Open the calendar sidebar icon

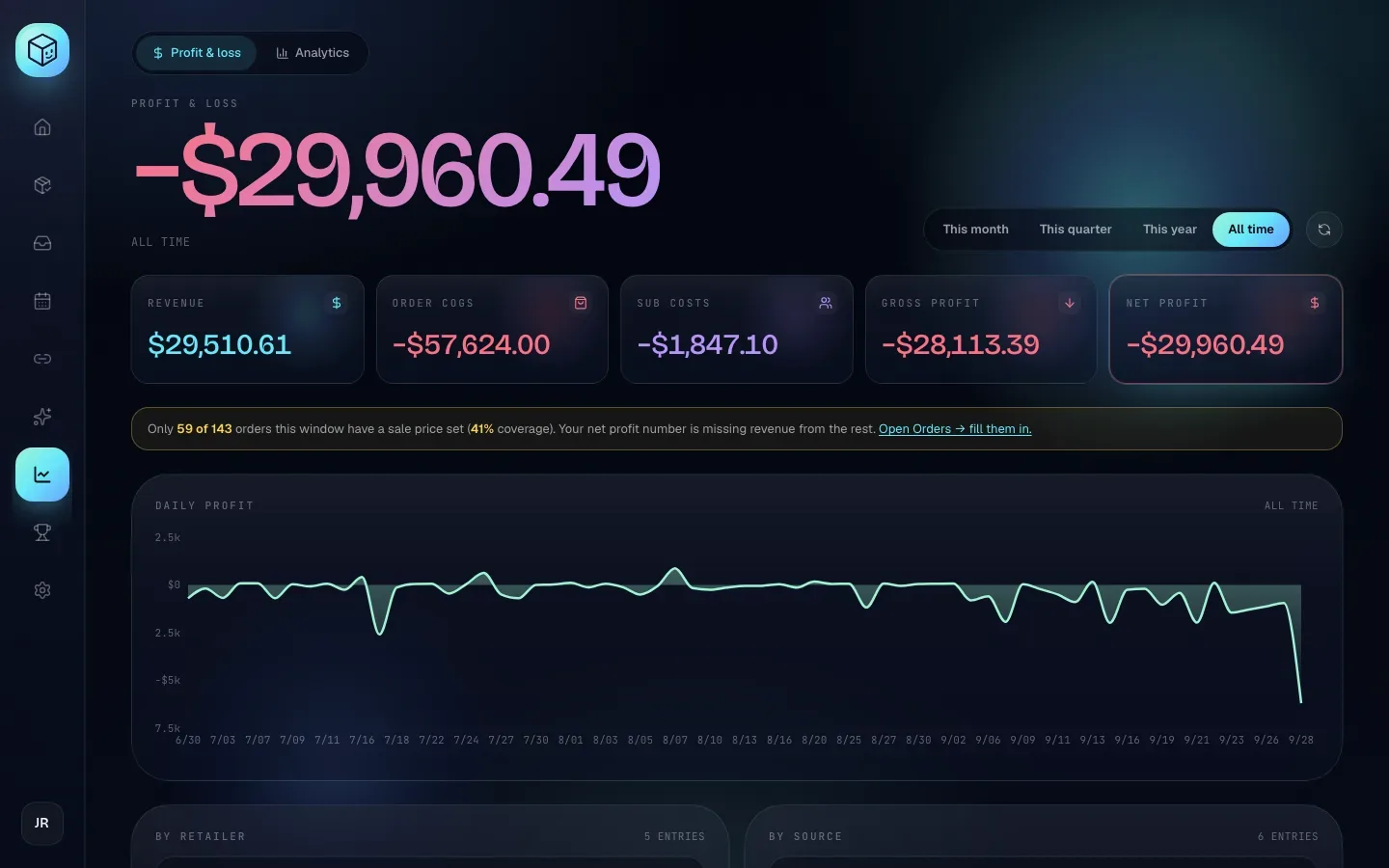42,301
